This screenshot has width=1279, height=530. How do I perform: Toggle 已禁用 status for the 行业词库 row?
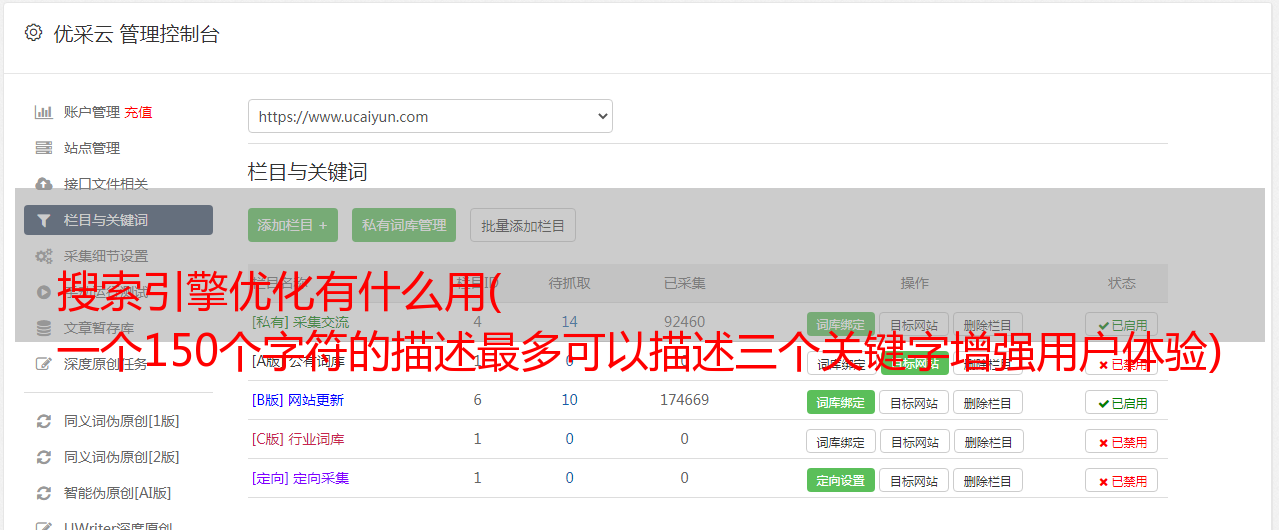pos(1122,441)
